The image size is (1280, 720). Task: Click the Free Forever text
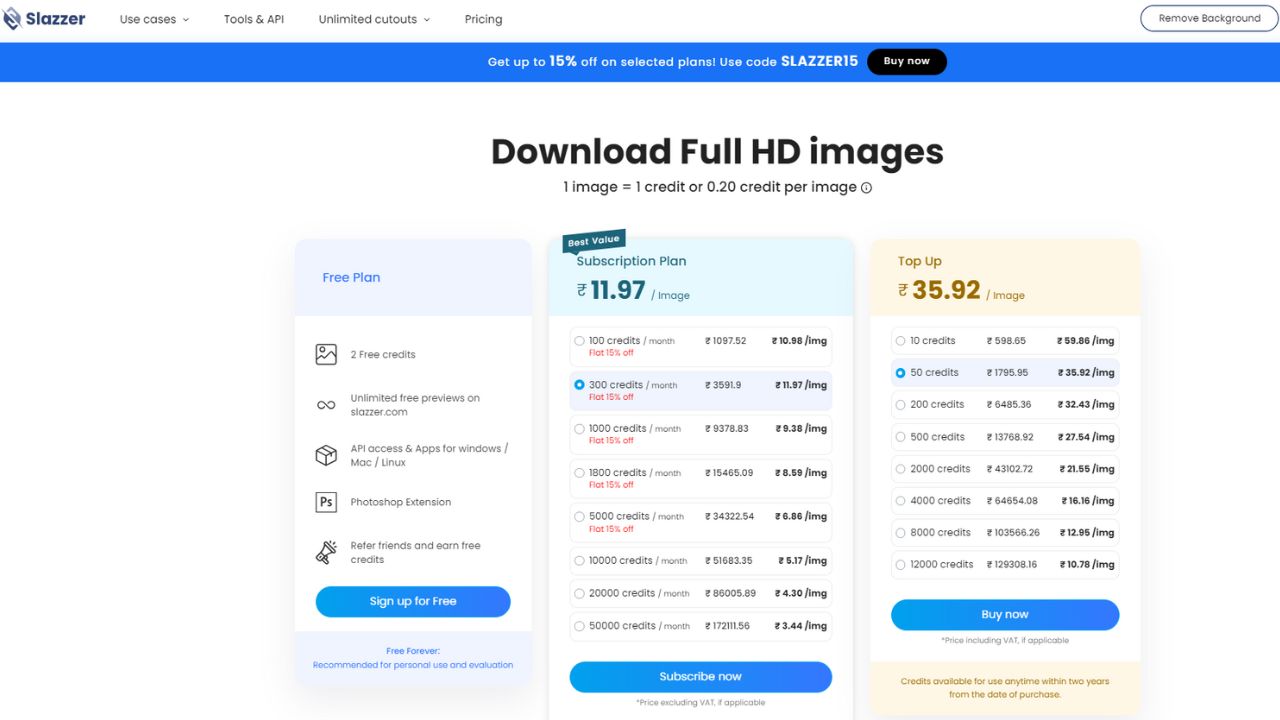413,651
